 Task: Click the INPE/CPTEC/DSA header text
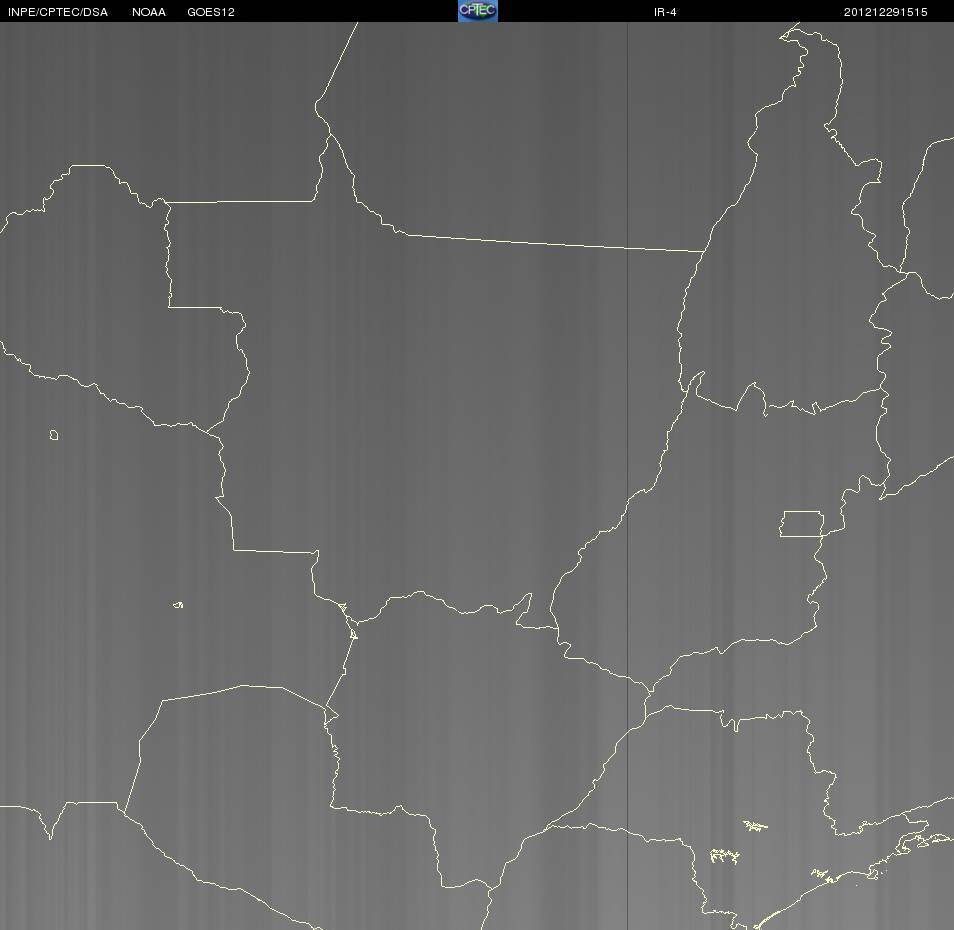tap(58, 12)
